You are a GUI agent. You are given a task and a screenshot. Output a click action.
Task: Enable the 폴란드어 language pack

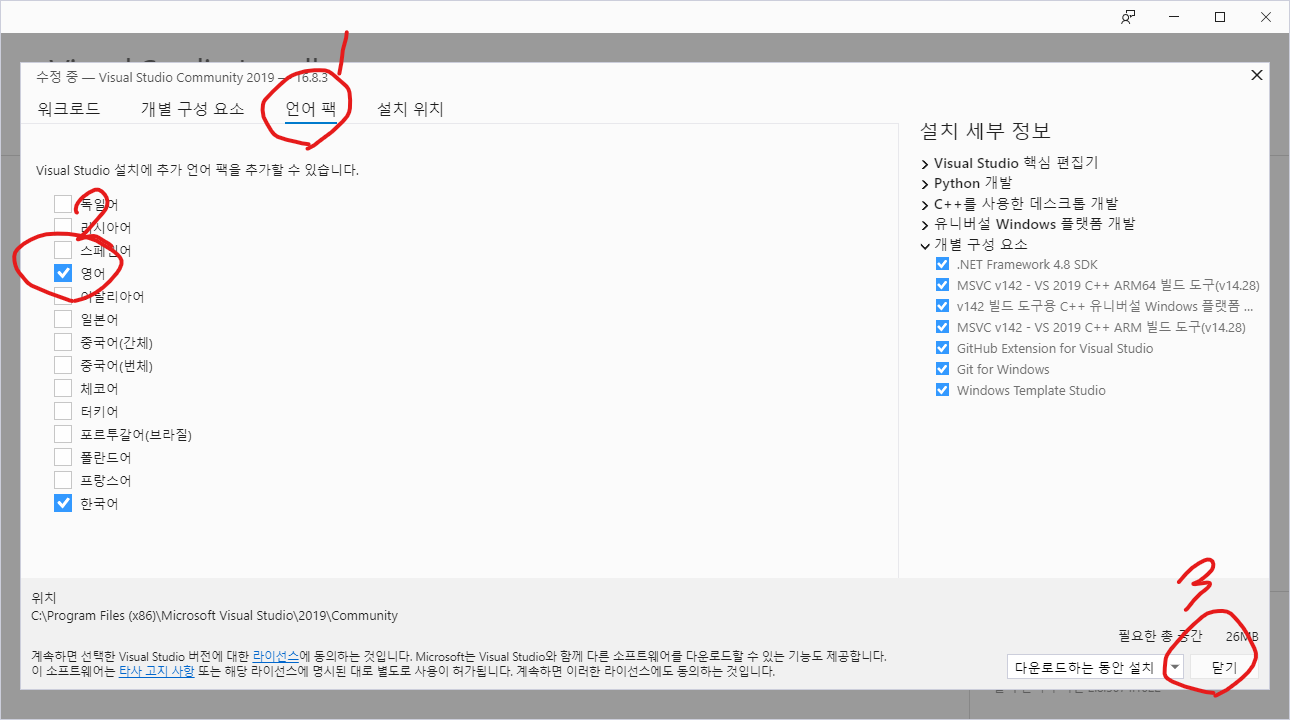[63, 457]
